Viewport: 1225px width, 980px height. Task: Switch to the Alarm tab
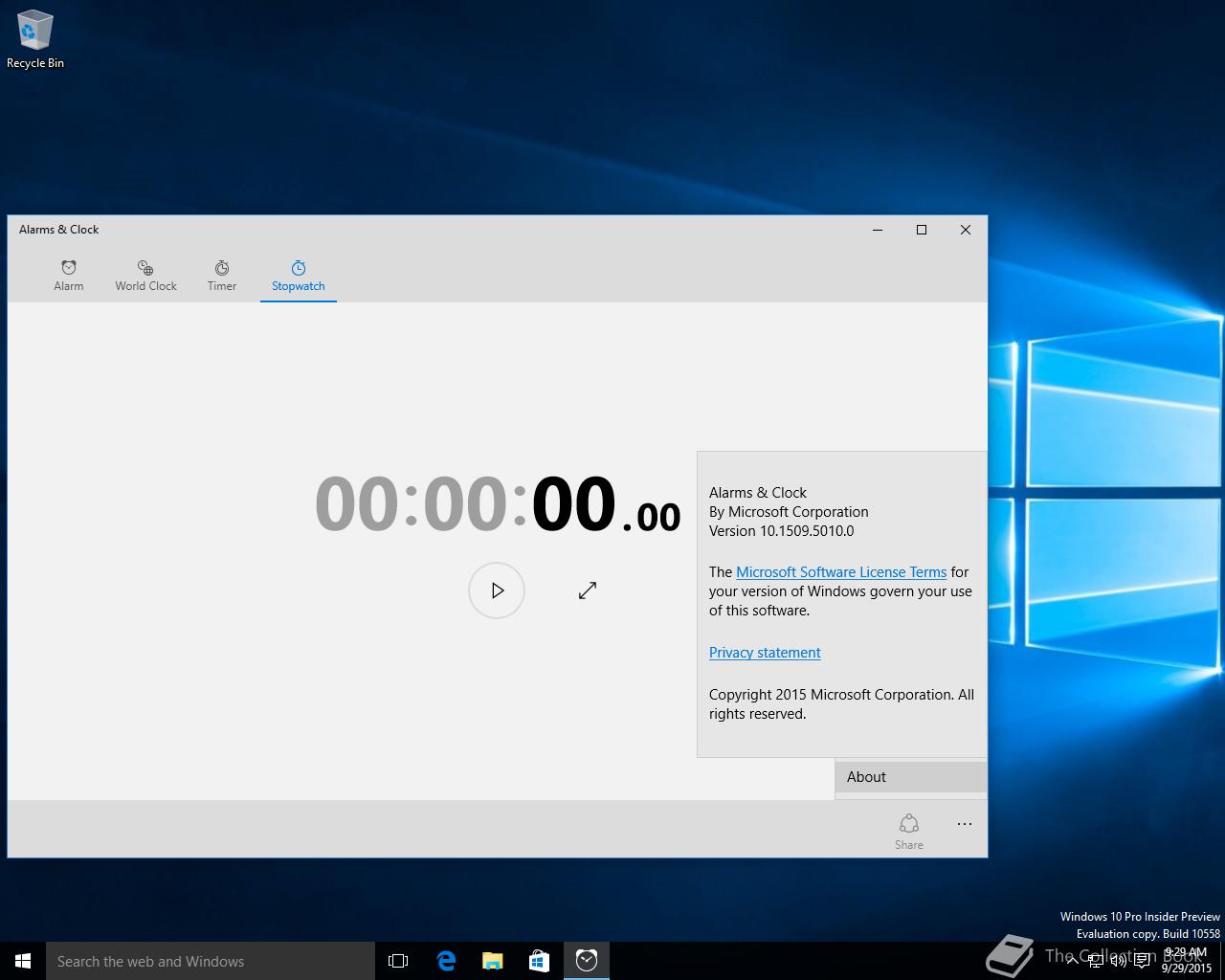69,276
